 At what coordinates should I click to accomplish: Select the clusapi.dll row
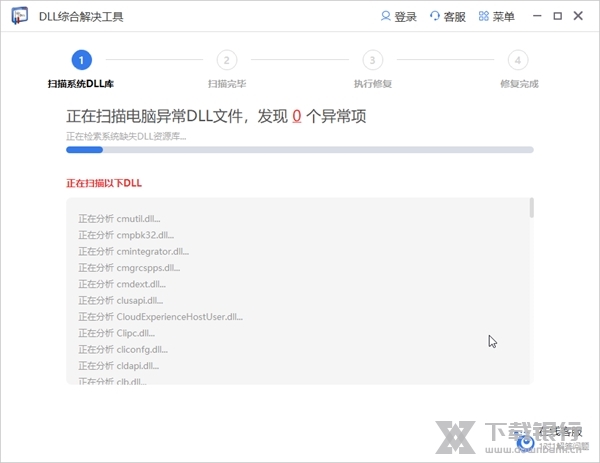(x=121, y=301)
